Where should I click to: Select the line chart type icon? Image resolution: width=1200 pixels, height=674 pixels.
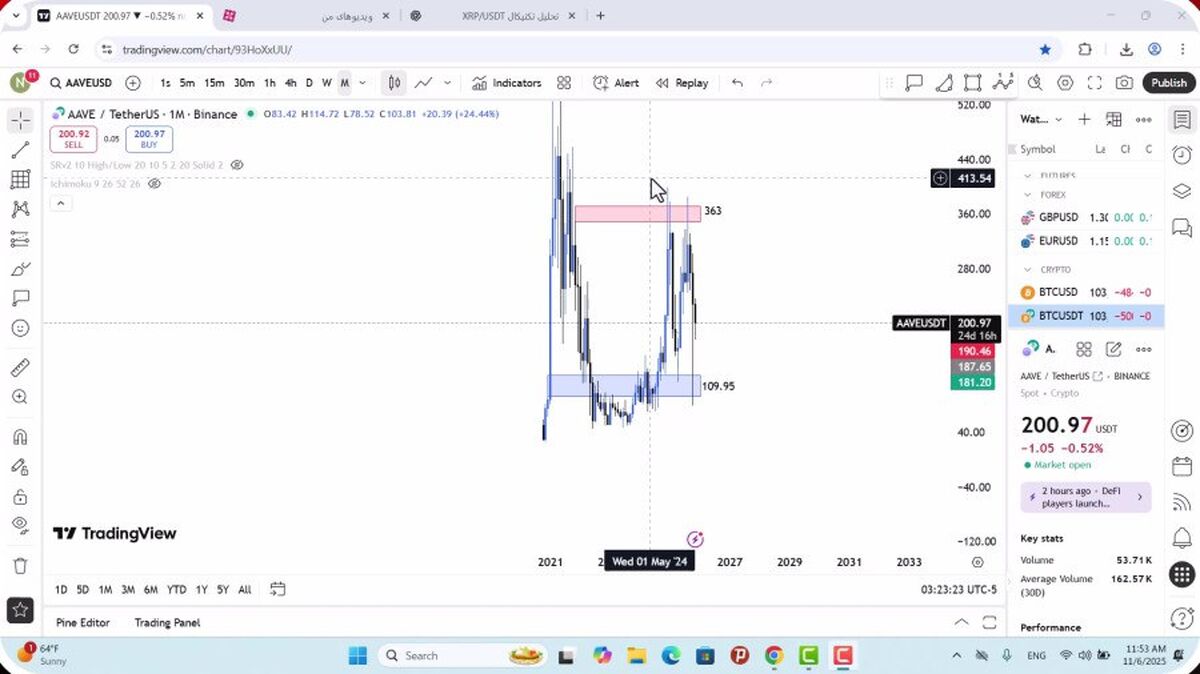pyautogui.click(x=424, y=83)
